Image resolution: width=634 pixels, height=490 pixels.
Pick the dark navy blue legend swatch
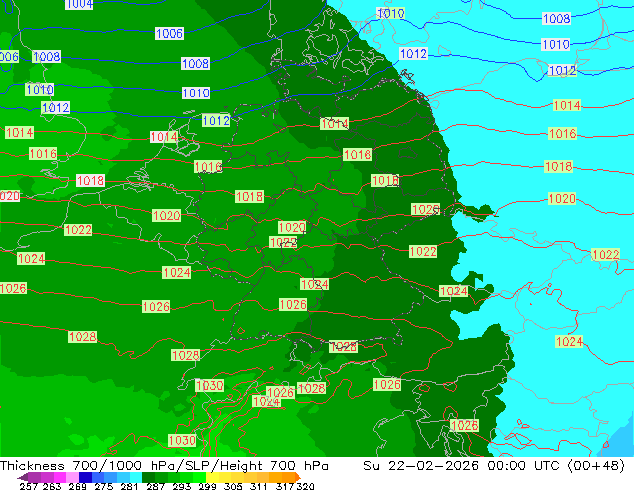point(85,477)
